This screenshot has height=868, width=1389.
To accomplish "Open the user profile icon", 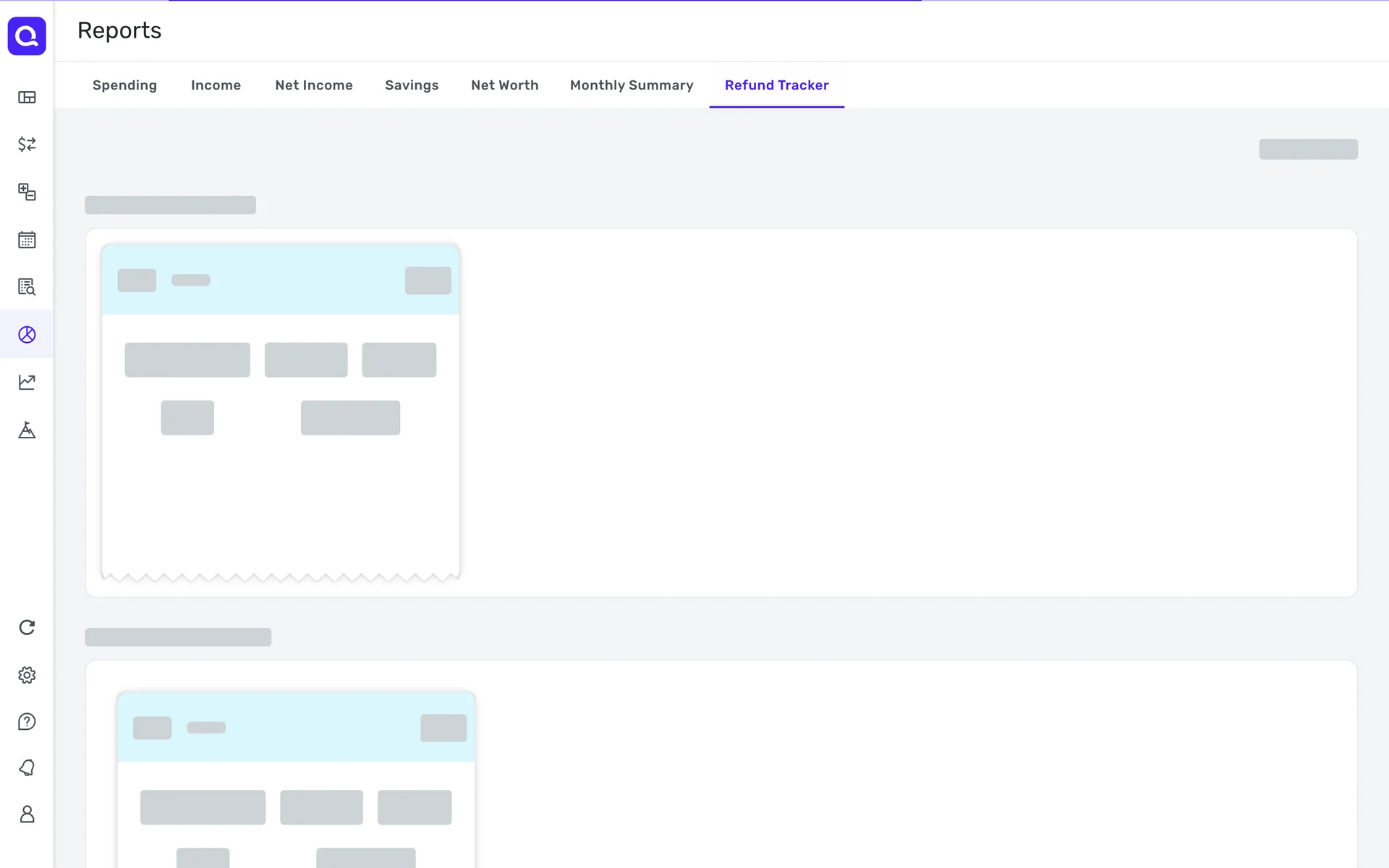I will [27, 814].
